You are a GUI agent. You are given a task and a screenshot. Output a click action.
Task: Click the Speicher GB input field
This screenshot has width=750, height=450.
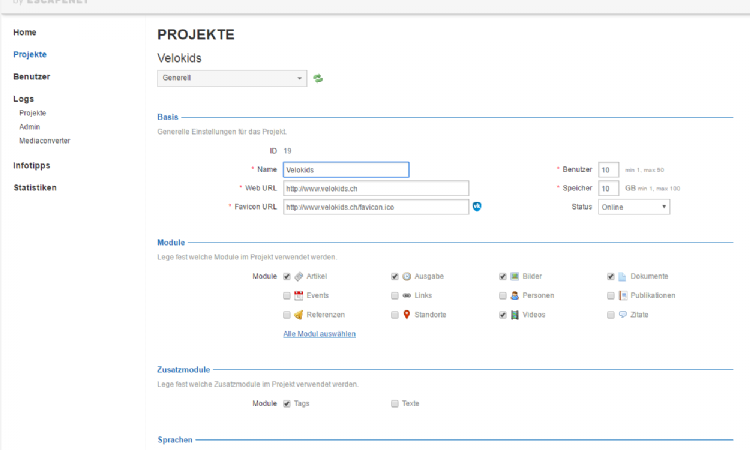coord(609,188)
